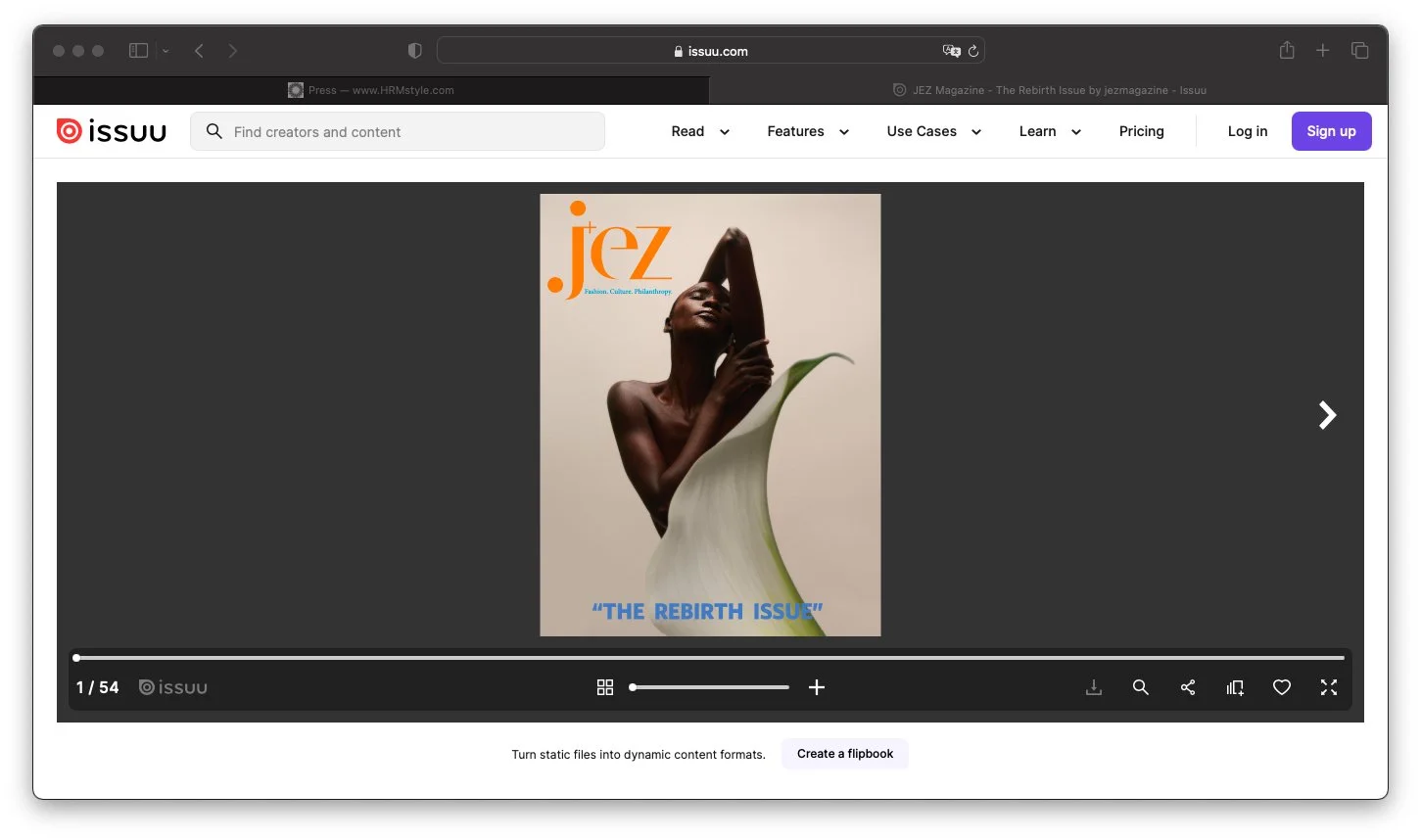Screen dimensions: 1421x840
Task: Open the grid page overview icon
Action: [x=605, y=687]
